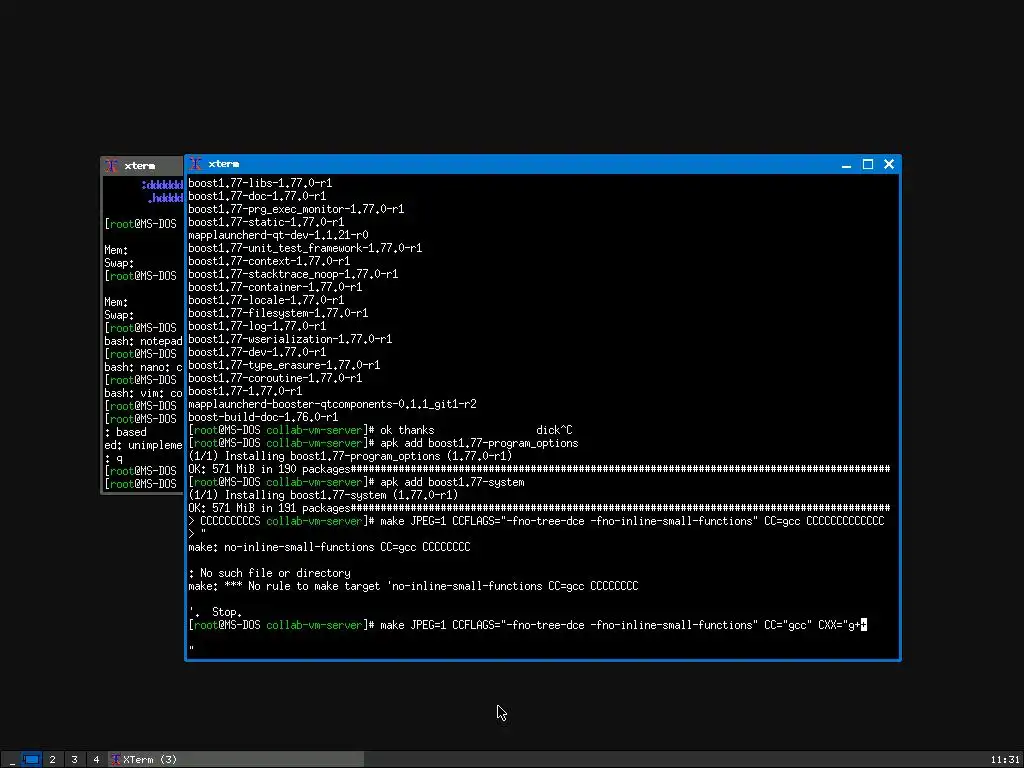Viewport: 1024px width, 768px height.
Task: Click the 'boost1.77-doc-1.77.0-r1' line
Action: click(x=257, y=197)
